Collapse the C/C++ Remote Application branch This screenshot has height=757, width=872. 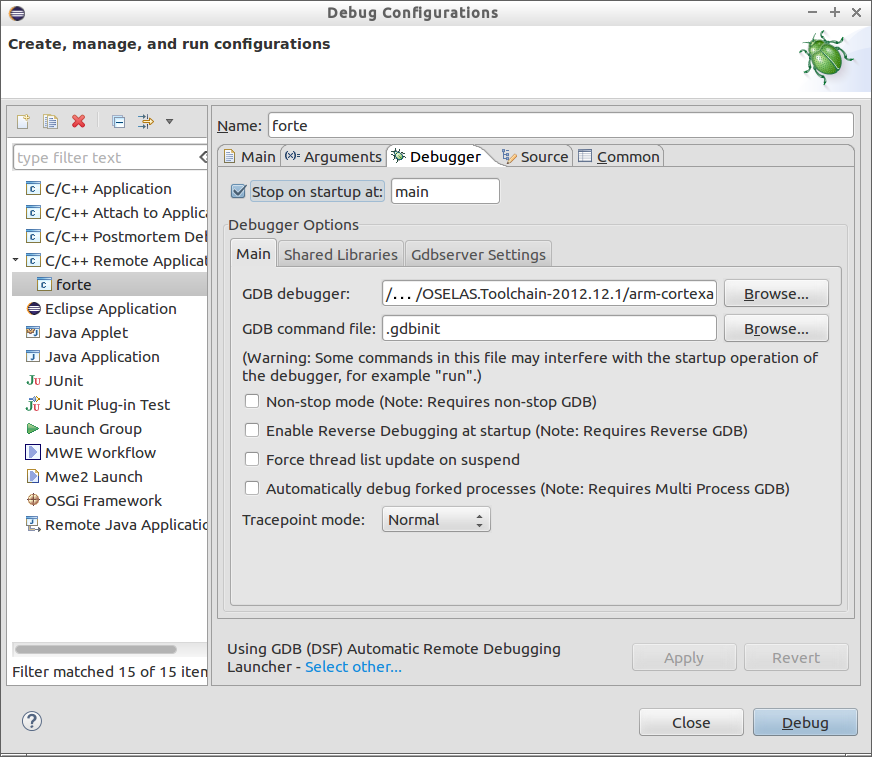point(15,260)
